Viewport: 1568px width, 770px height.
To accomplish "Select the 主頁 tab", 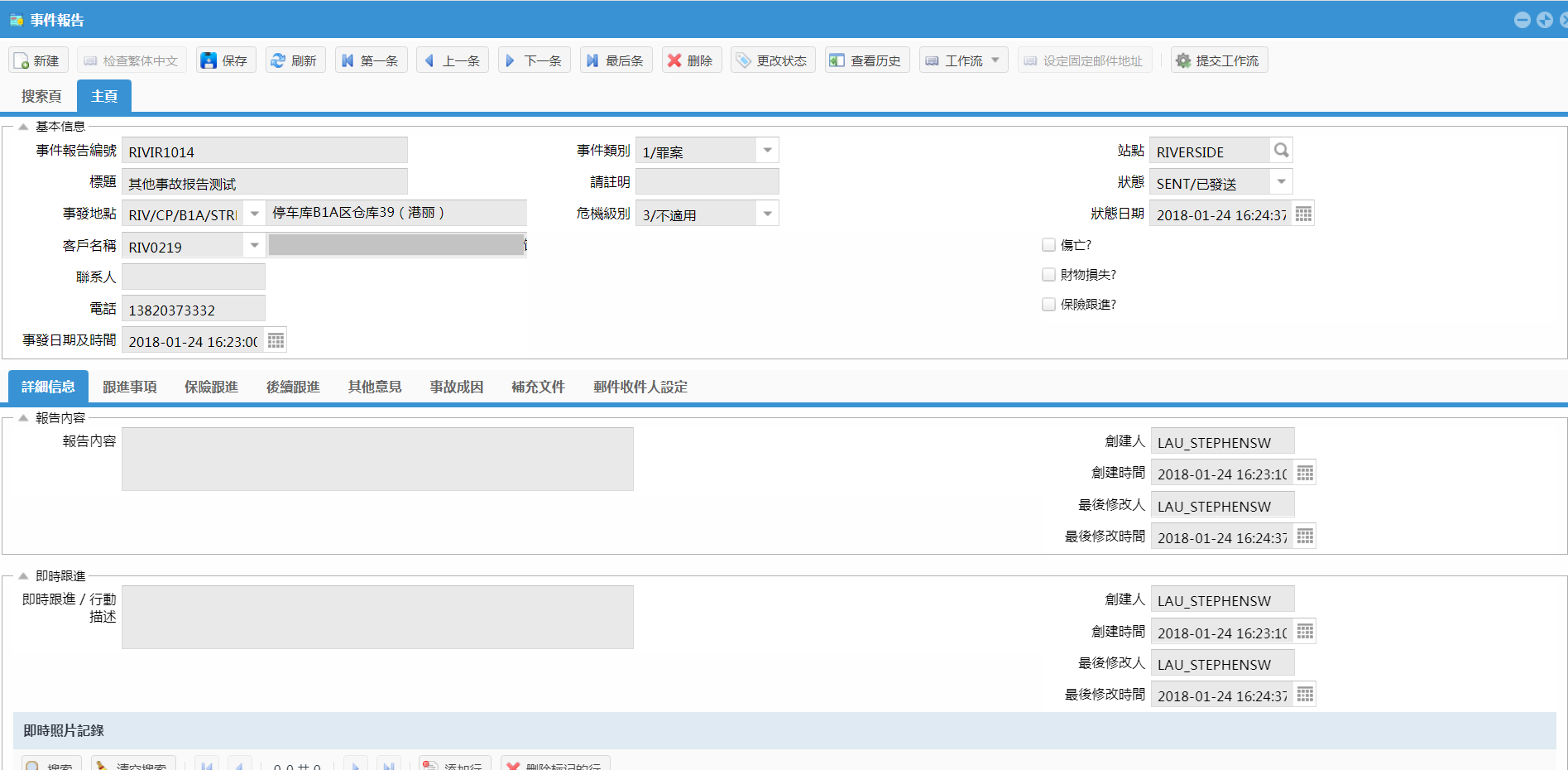I will pos(104,96).
